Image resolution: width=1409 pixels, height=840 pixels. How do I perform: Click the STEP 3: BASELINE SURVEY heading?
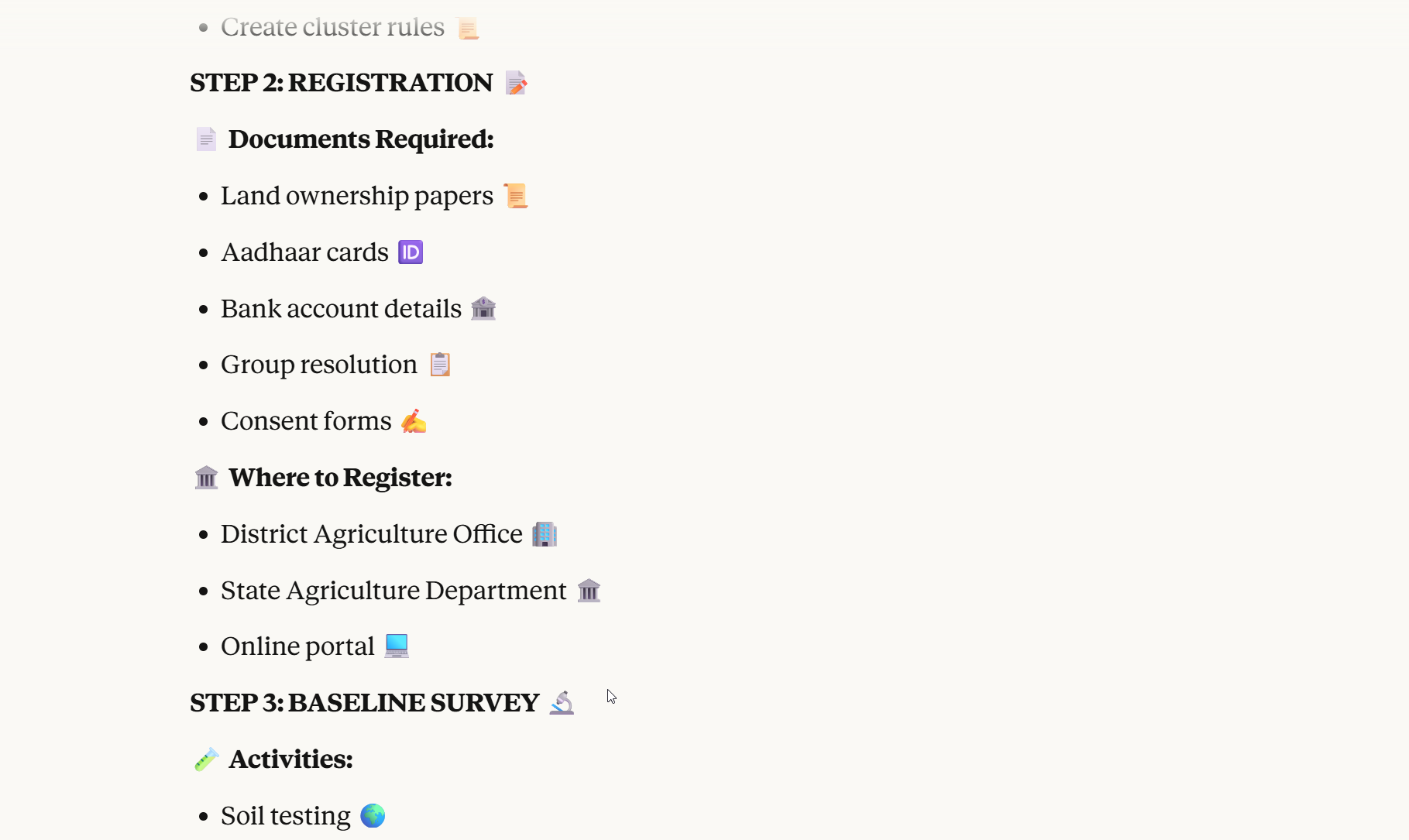pos(364,703)
